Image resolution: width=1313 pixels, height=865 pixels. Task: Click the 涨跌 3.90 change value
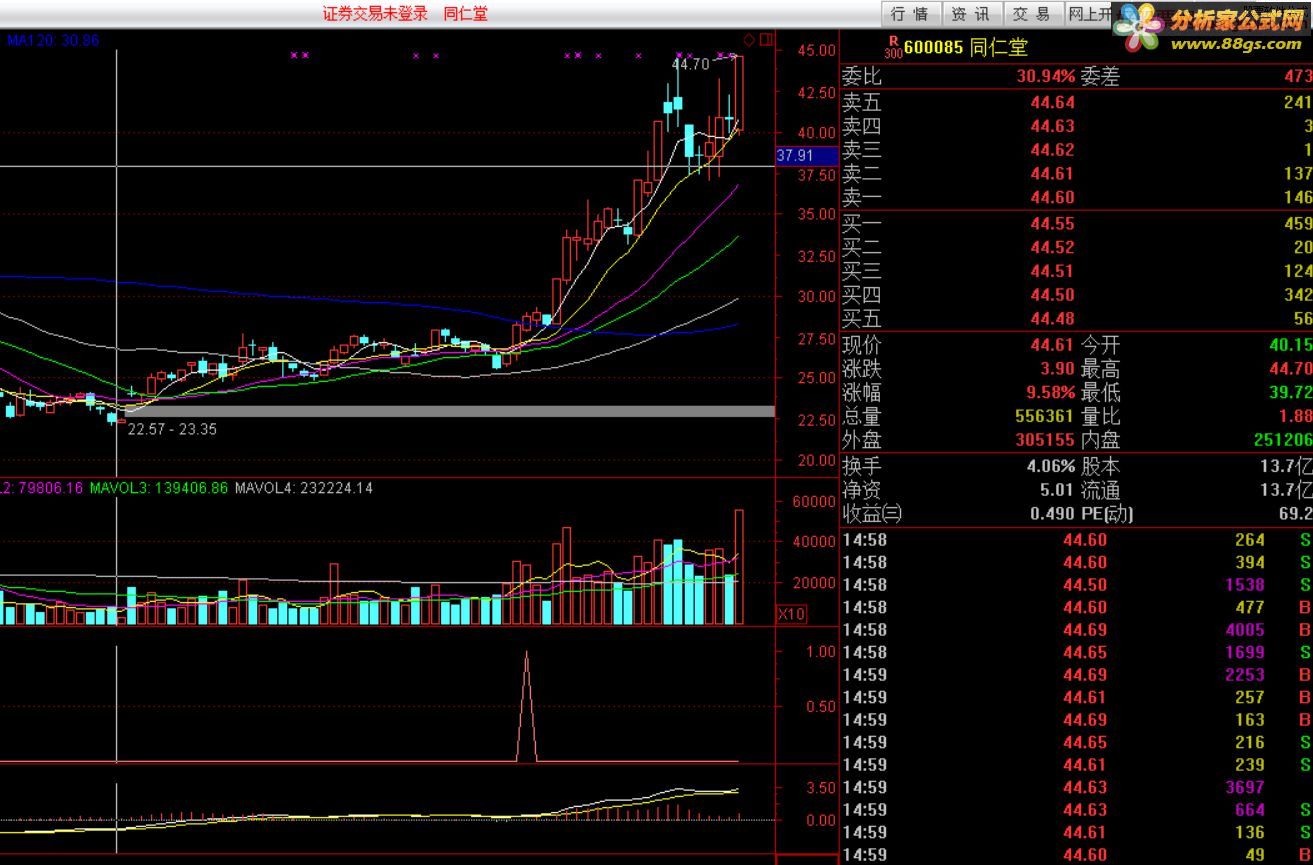pyautogui.click(x=1057, y=369)
